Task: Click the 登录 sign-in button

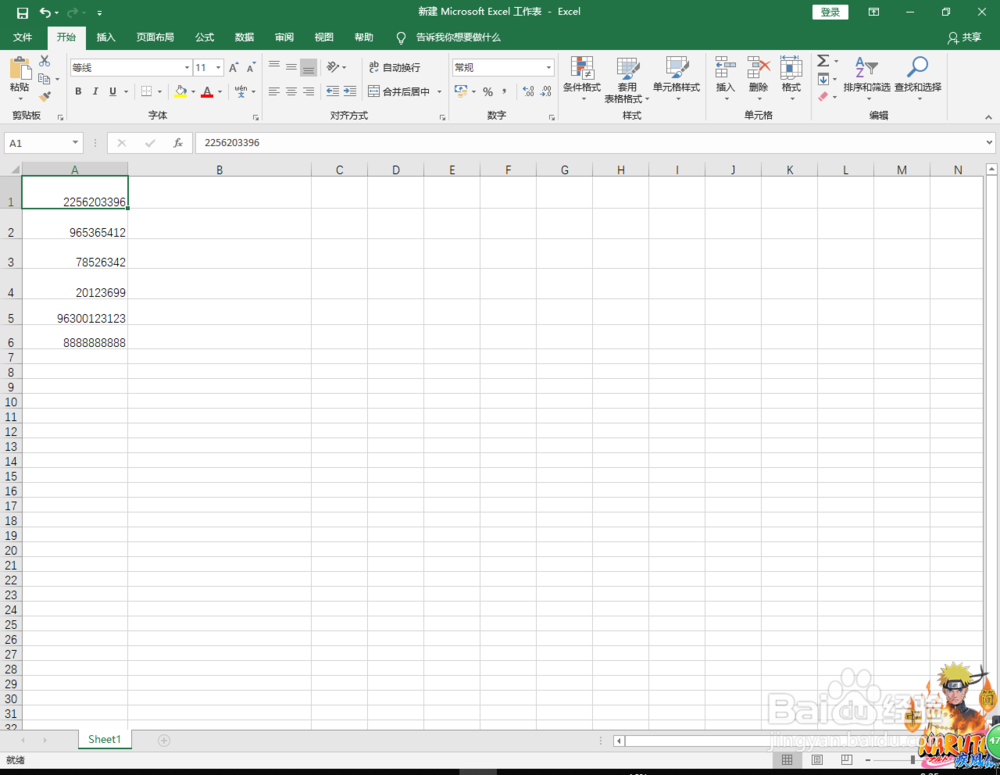Action: pyautogui.click(x=830, y=12)
